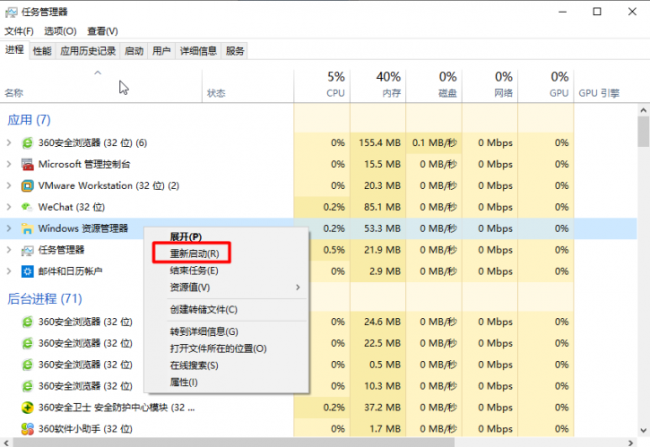Viewport: 650px width, 447px height.
Task: Click the VMware Workstation icon
Action: (x=27, y=186)
